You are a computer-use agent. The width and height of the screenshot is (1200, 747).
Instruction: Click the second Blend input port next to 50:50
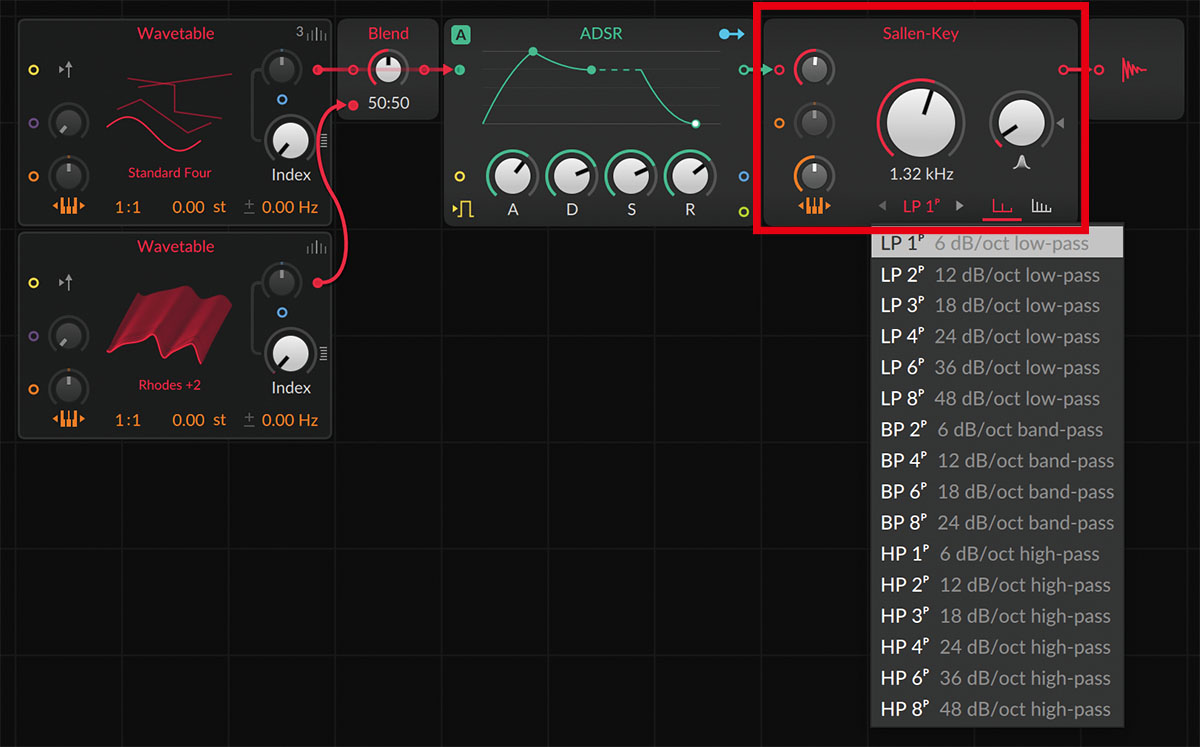click(353, 104)
